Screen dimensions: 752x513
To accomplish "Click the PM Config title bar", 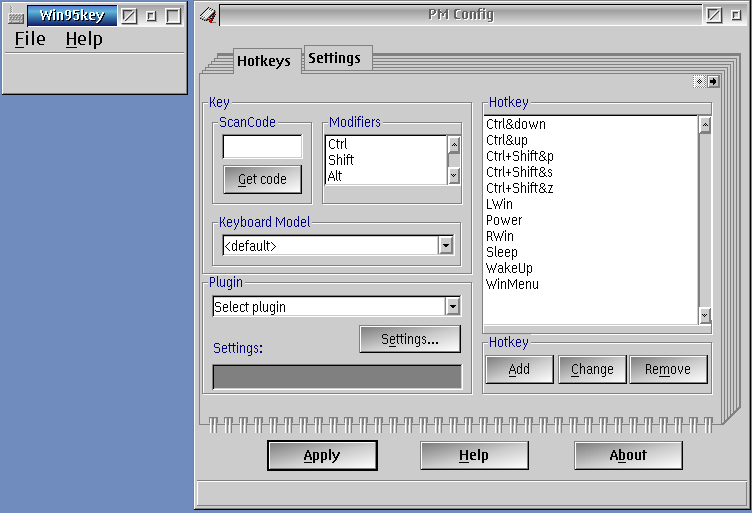I will point(461,15).
